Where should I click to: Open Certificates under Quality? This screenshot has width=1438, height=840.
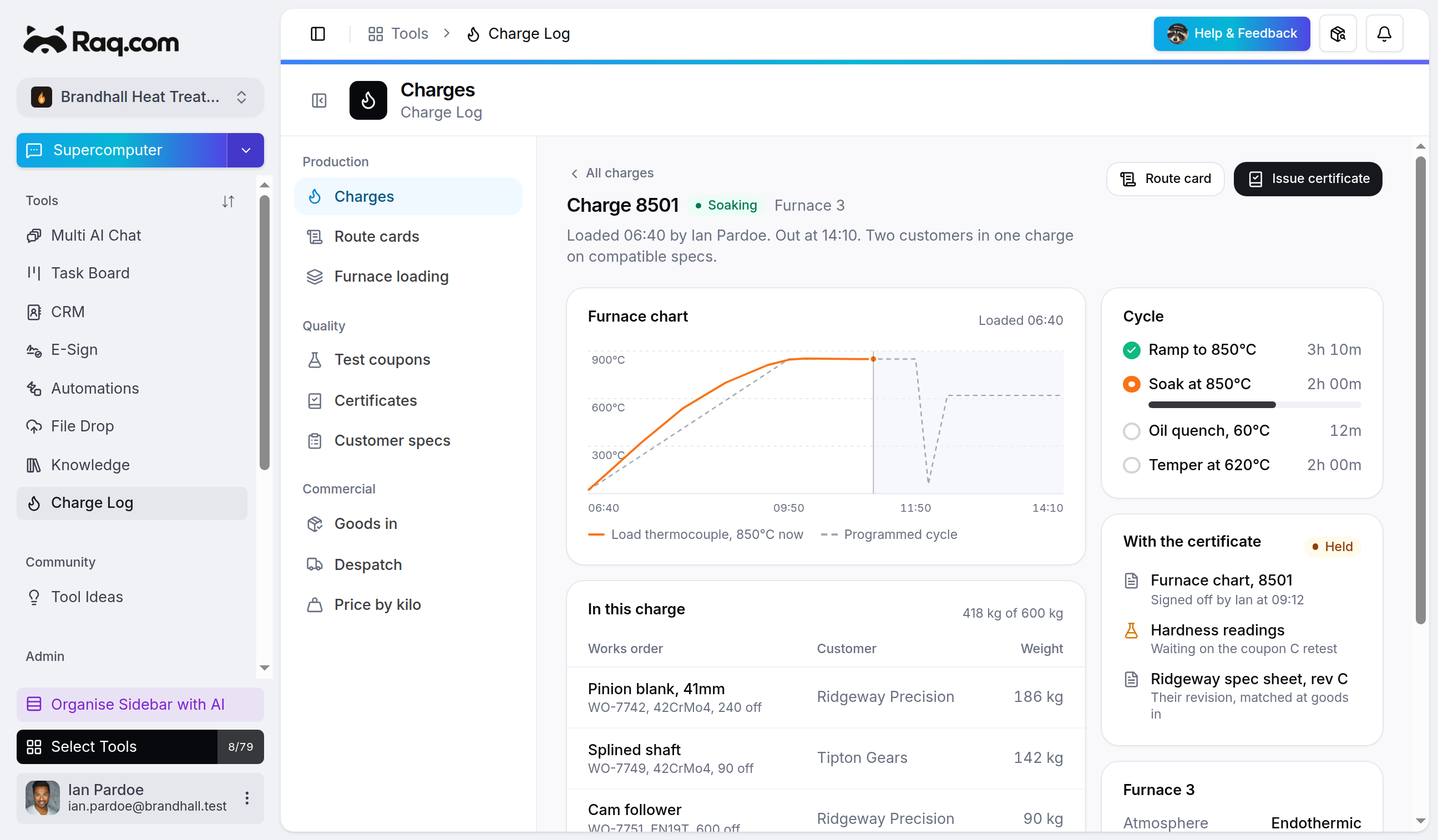coord(408,401)
